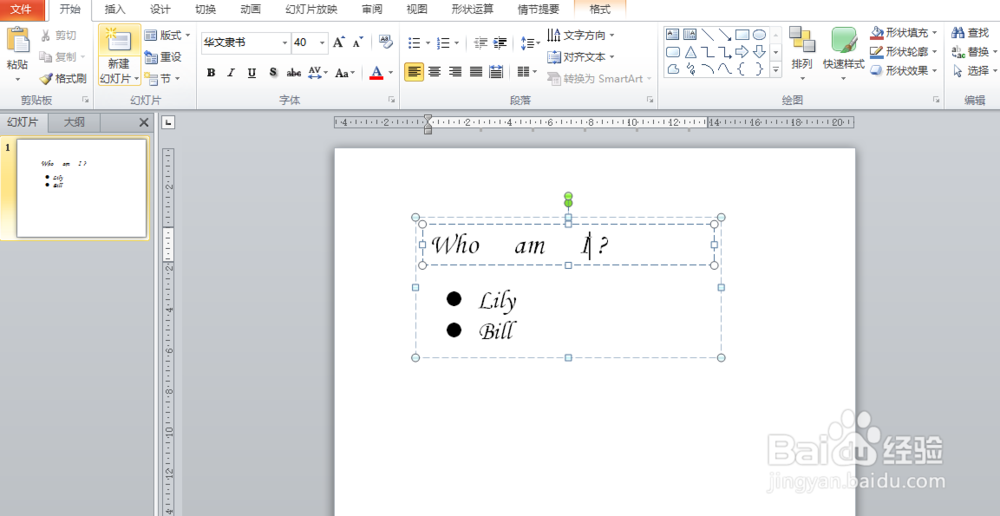Open the font size dropdown showing 40
This screenshot has width=1000, height=516.
tap(322, 43)
